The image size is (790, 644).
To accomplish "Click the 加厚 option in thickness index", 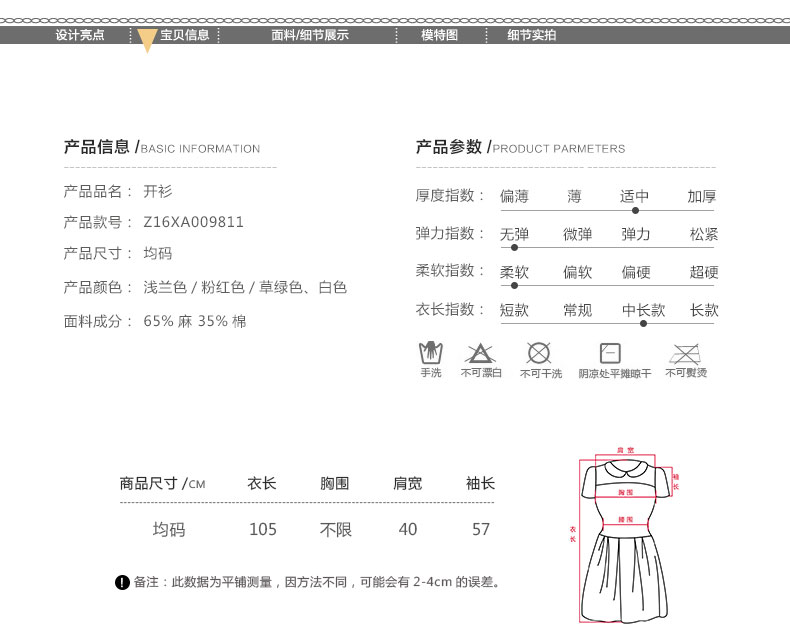I will point(702,196).
